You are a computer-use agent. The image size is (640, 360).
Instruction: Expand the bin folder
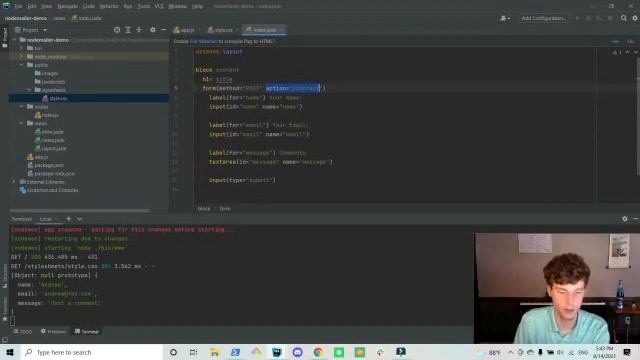click(22, 48)
